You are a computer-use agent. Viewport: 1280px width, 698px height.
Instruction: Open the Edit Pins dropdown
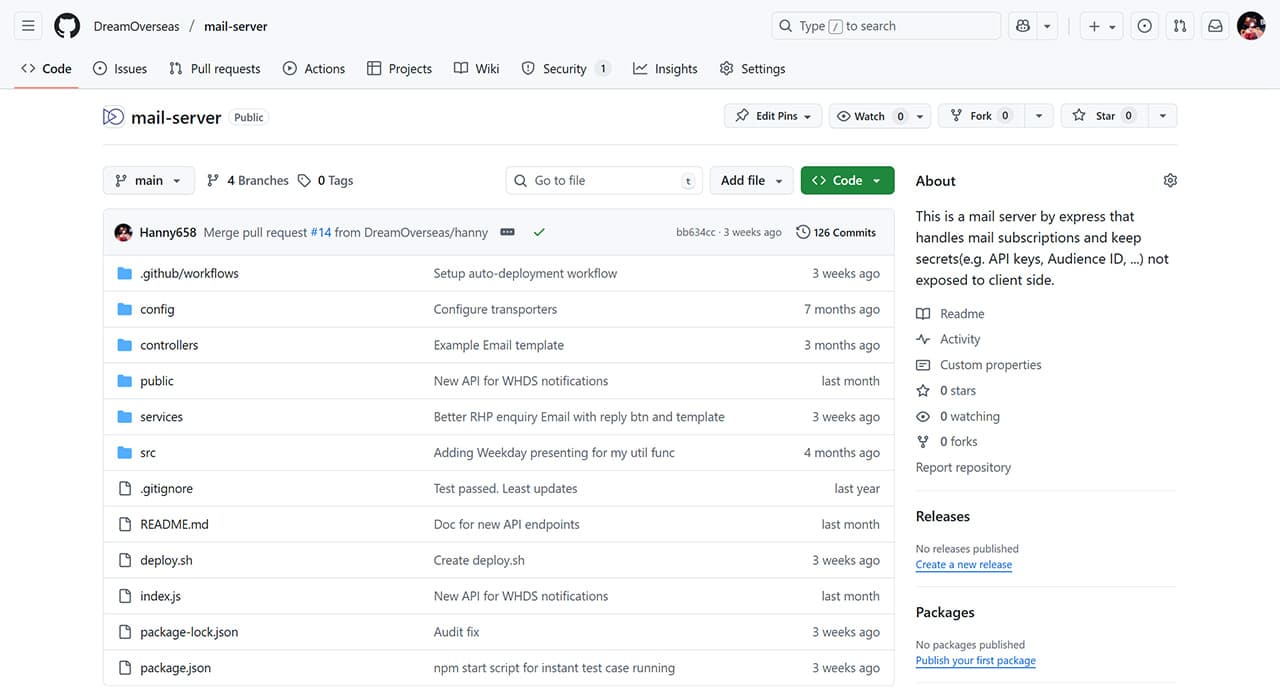click(773, 116)
